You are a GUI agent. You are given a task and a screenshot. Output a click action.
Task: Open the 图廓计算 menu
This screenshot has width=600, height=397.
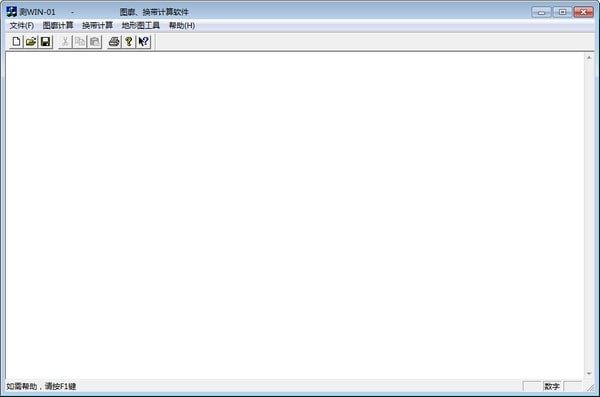tap(58, 25)
